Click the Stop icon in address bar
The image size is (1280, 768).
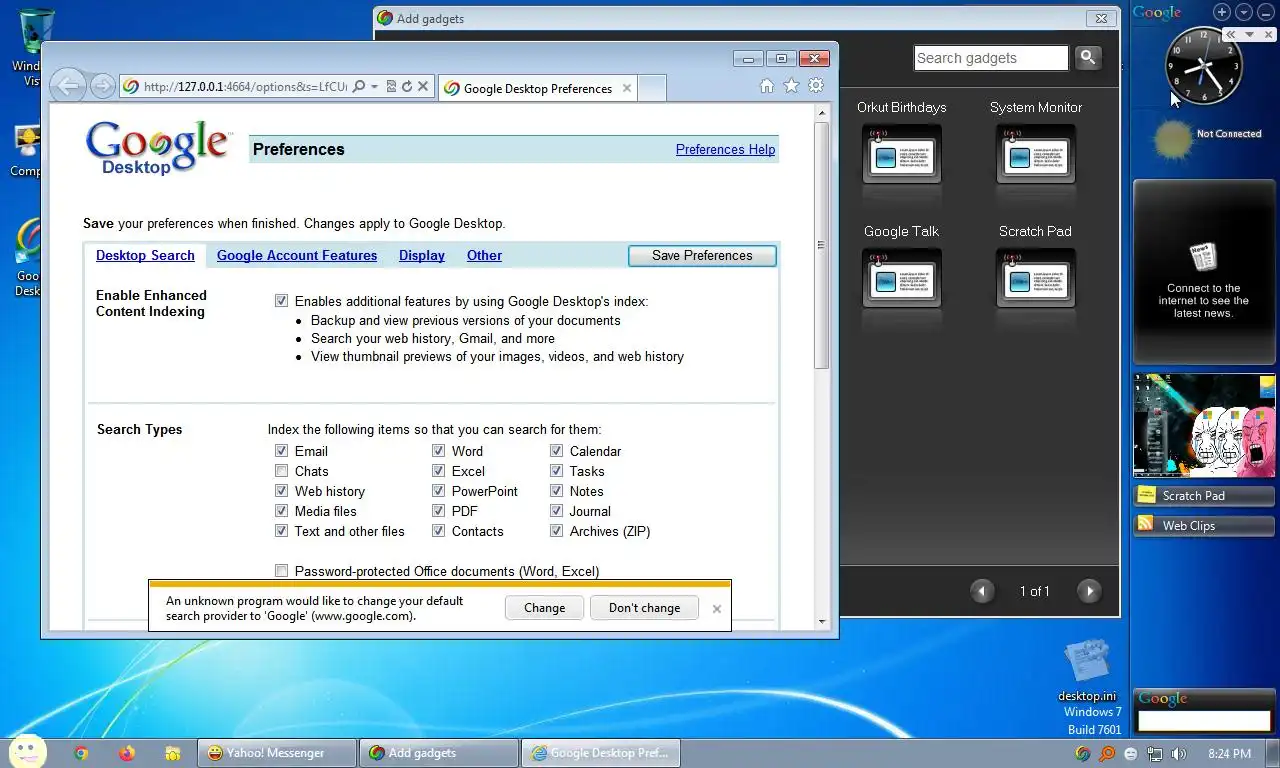423,87
